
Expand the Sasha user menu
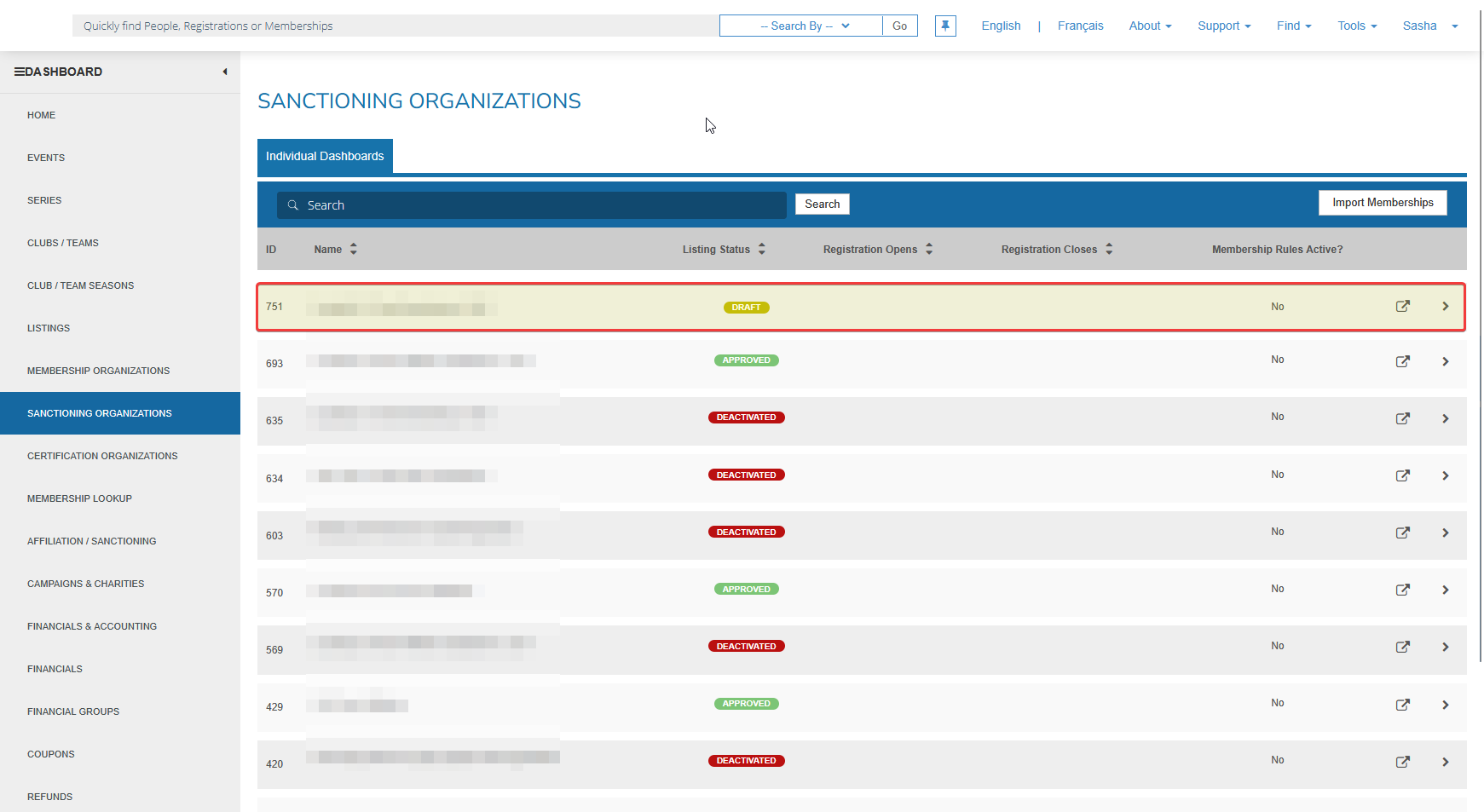coord(1429,26)
